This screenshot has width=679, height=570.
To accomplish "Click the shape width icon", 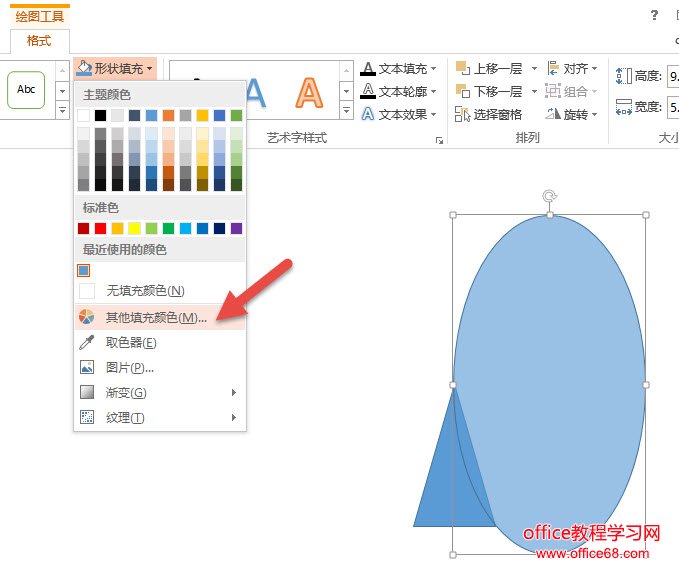I will click(624, 107).
